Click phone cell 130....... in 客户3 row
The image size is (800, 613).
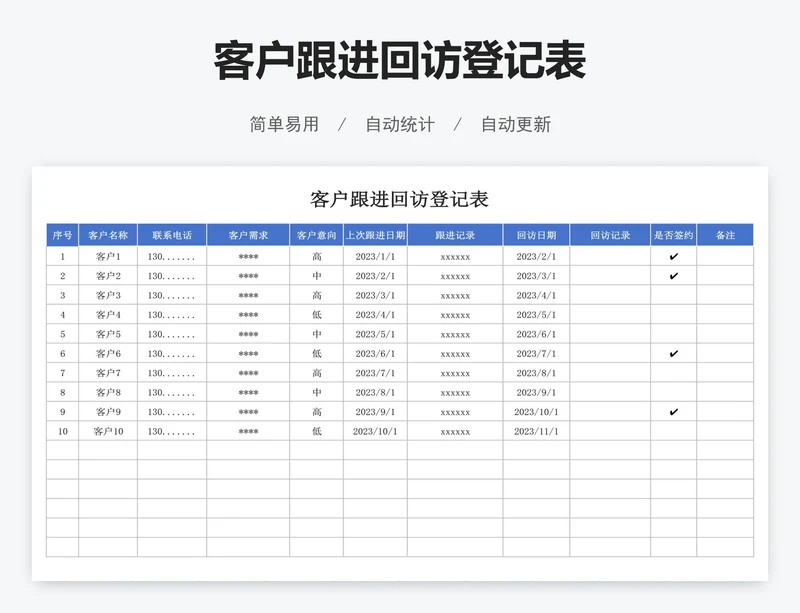coord(172,295)
